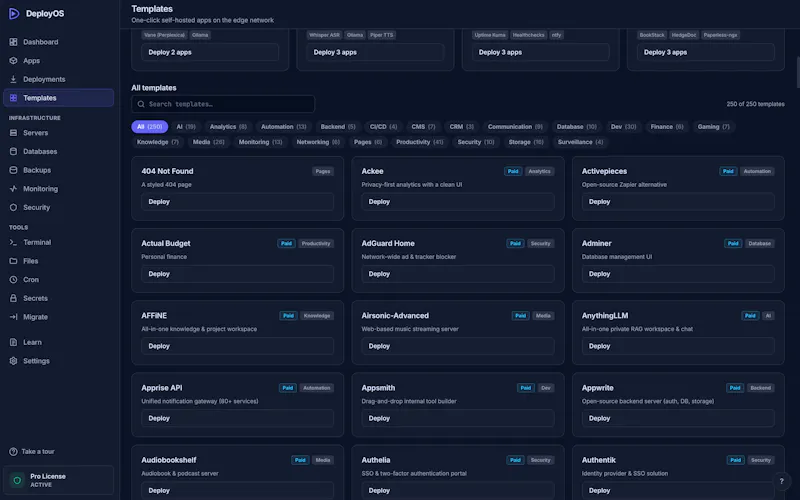This screenshot has width=800, height=500.
Task: Filter templates by CI/CD category
Action: (x=383, y=127)
